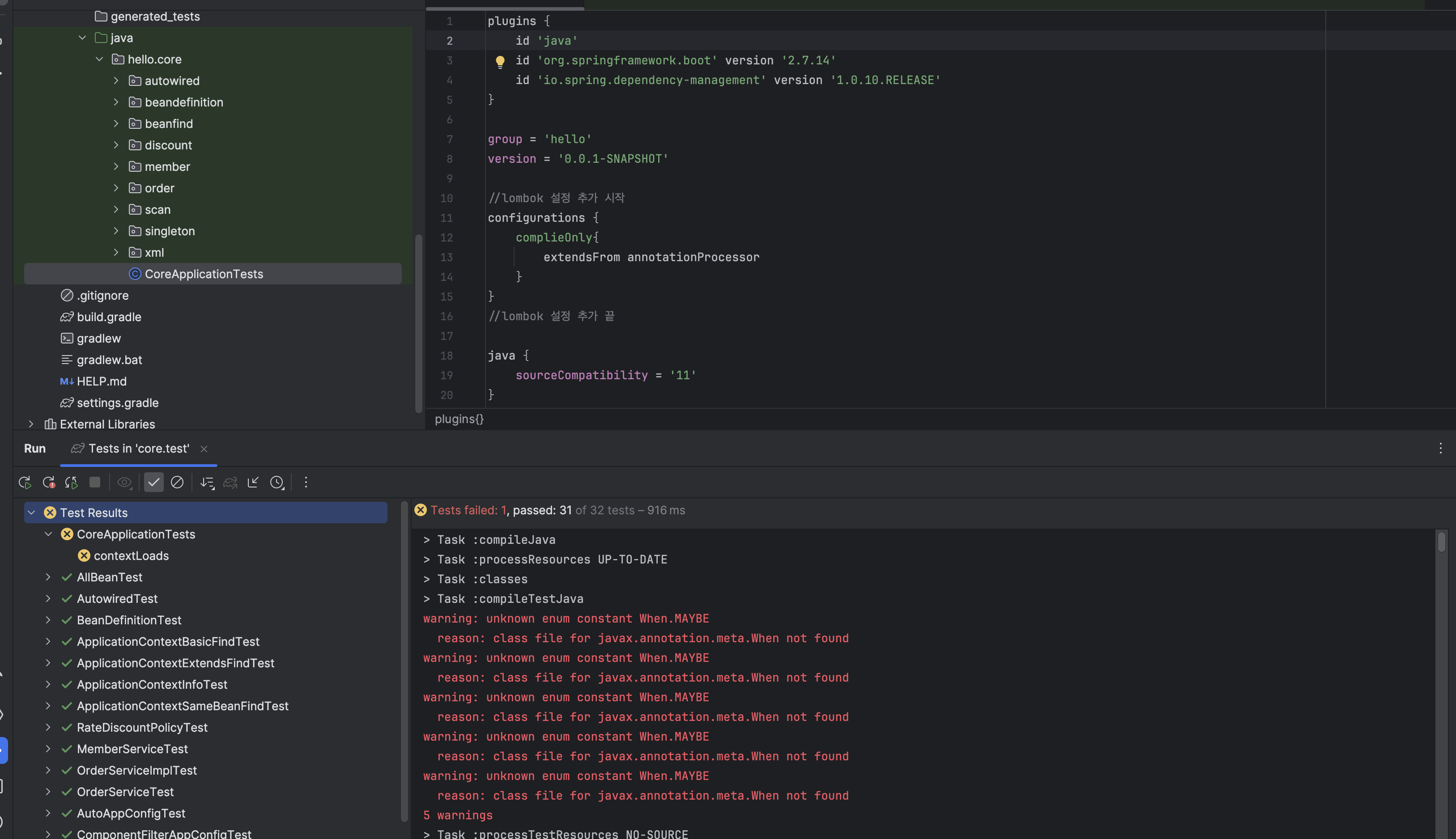
Task: Click the test tree scrollbar
Action: click(x=404, y=661)
